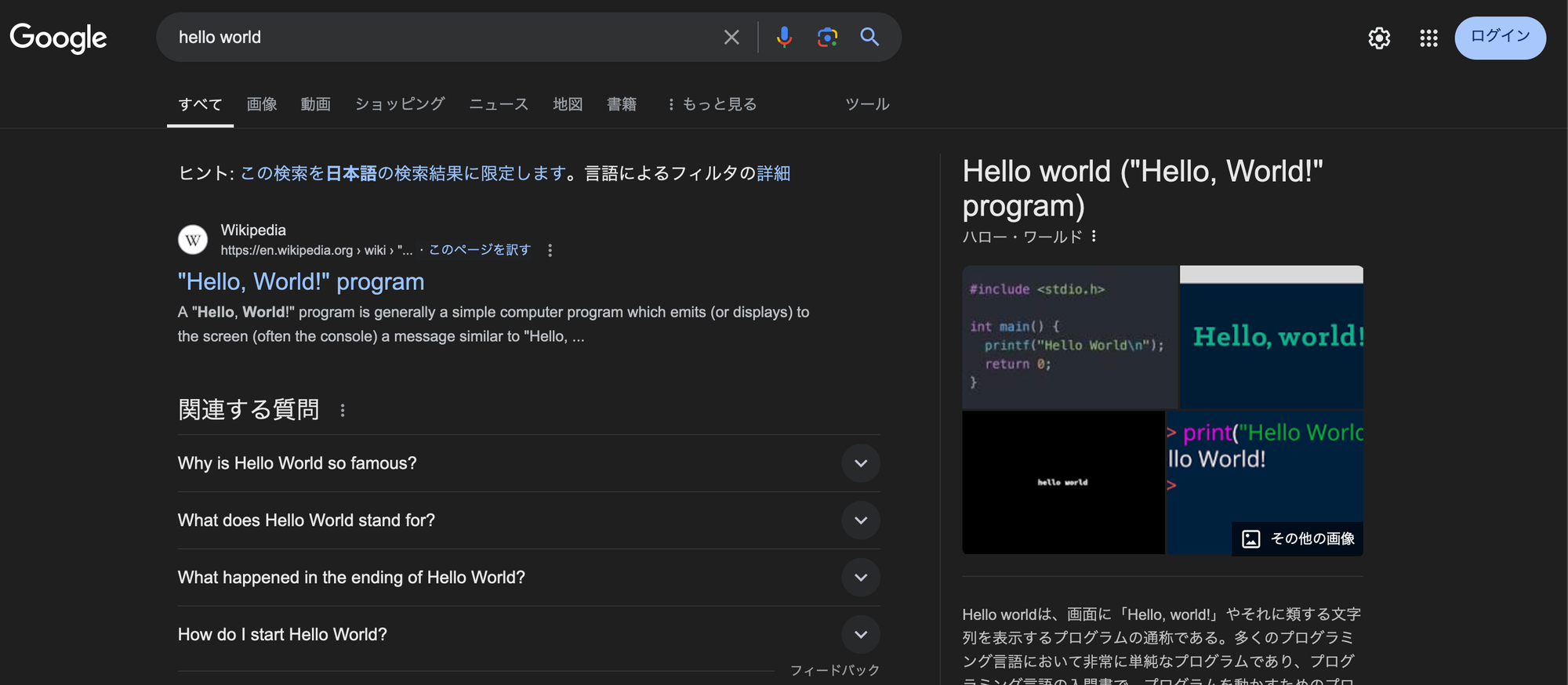The image size is (1568, 685).
Task: Click the ツール button
Action: (867, 104)
